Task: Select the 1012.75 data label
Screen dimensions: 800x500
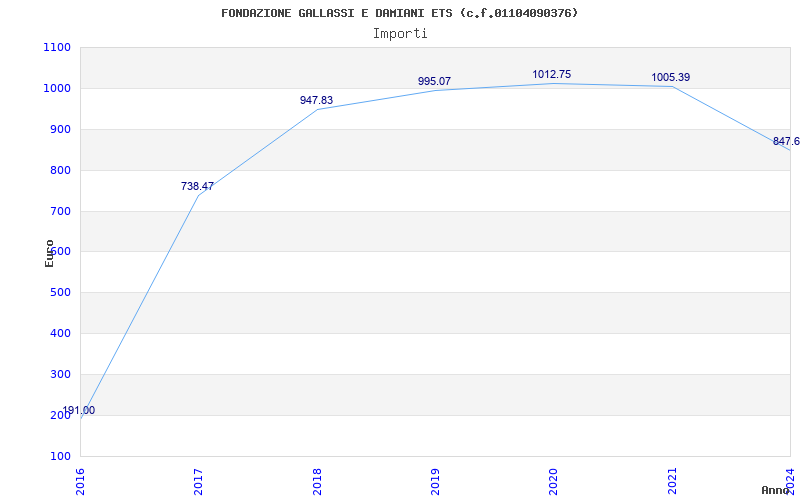Action: 552,74
